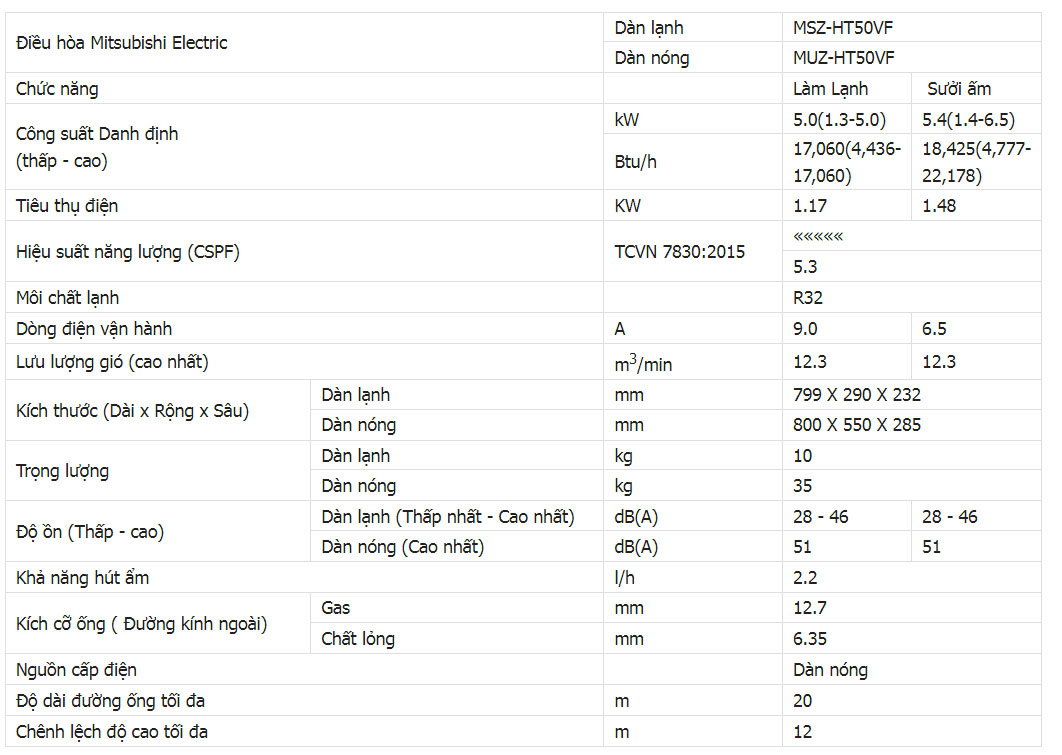
Task: Select the cooling power consumption 1.17
Action: click(810, 206)
